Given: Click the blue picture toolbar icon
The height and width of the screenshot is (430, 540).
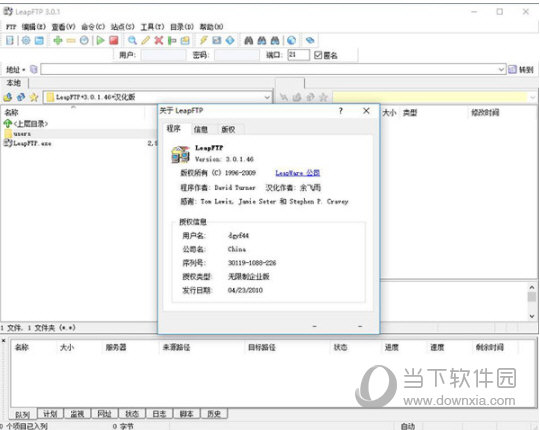Looking at the screenshot, I should [217, 40].
